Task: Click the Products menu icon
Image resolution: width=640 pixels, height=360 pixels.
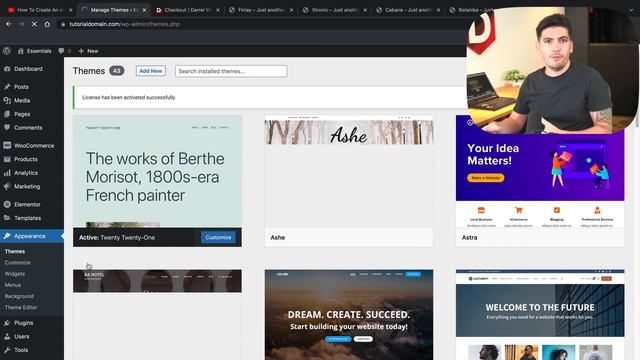Action: click(x=7, y=159)
